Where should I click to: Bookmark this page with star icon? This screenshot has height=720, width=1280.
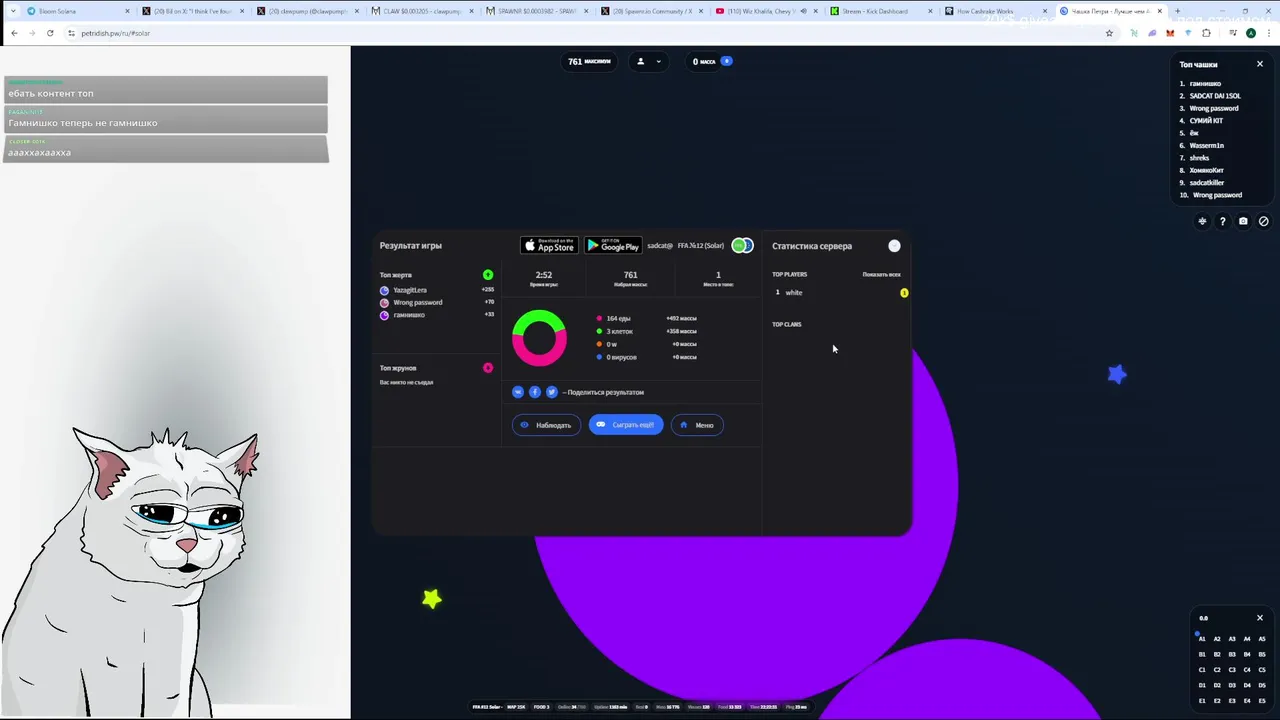[x=1109, y=33]
